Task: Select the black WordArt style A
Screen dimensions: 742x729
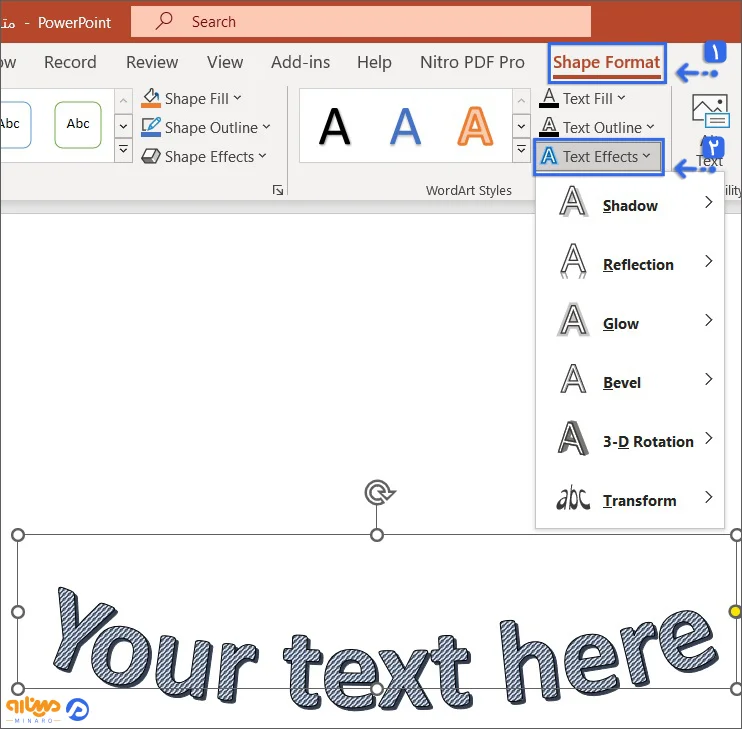Action: (335, 126)
